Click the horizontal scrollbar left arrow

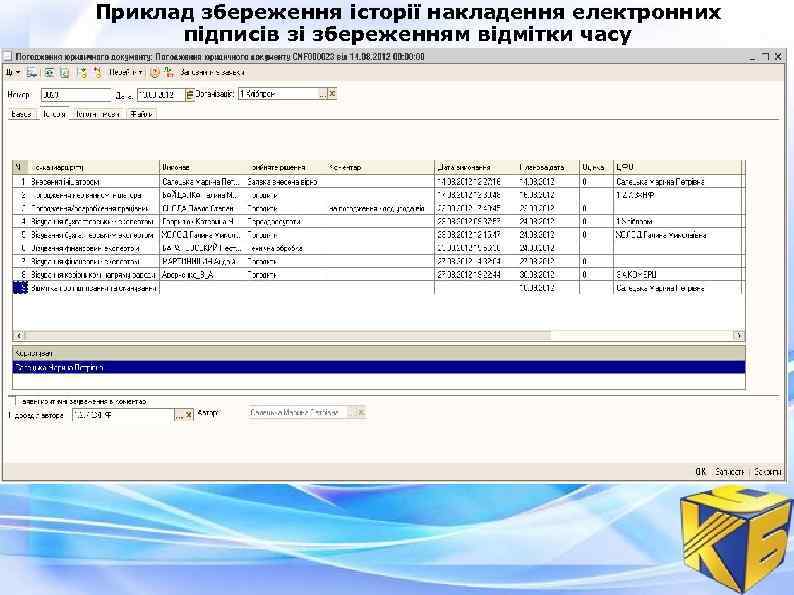click(x=19, y=335)
